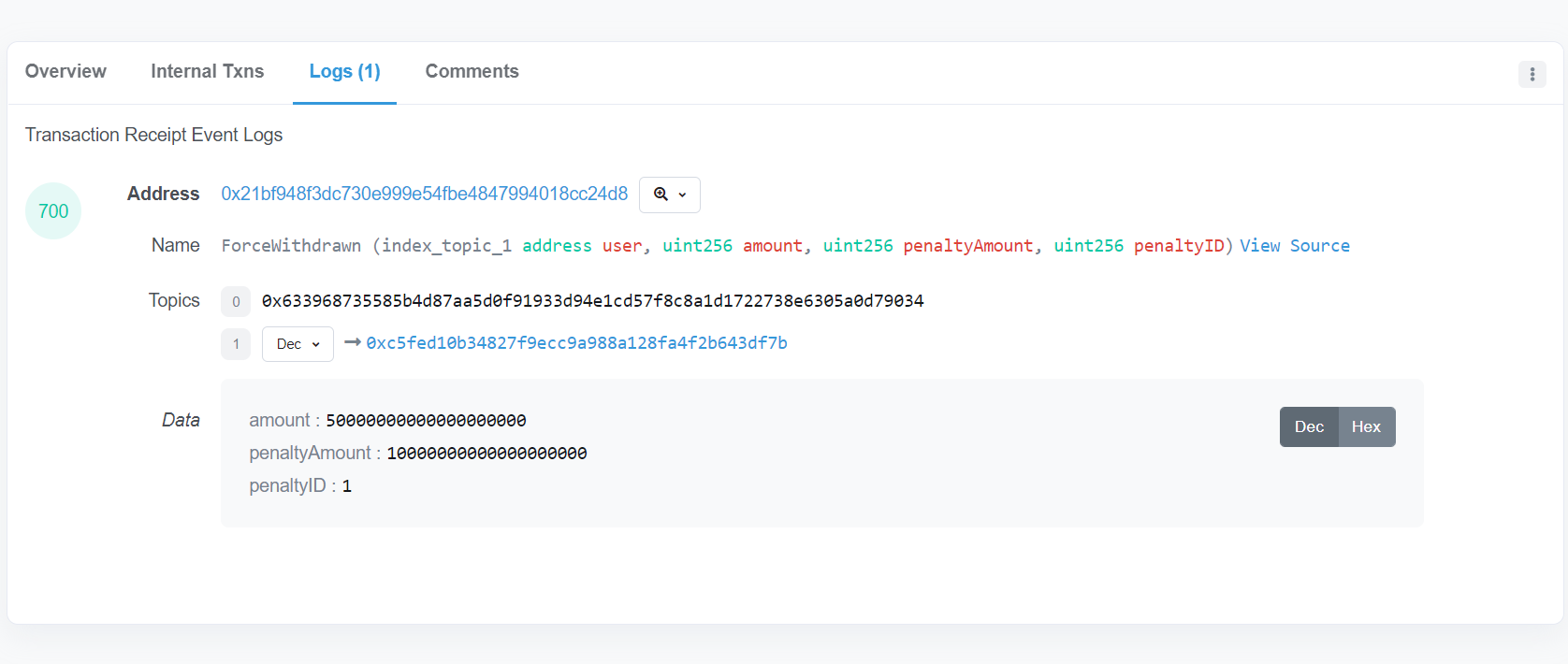1568x664 pixels.
Task: Open contract address 0x21bf948f3dc730e999e54fbe4847994018cc24d8
Action: [x=425, y=194]
